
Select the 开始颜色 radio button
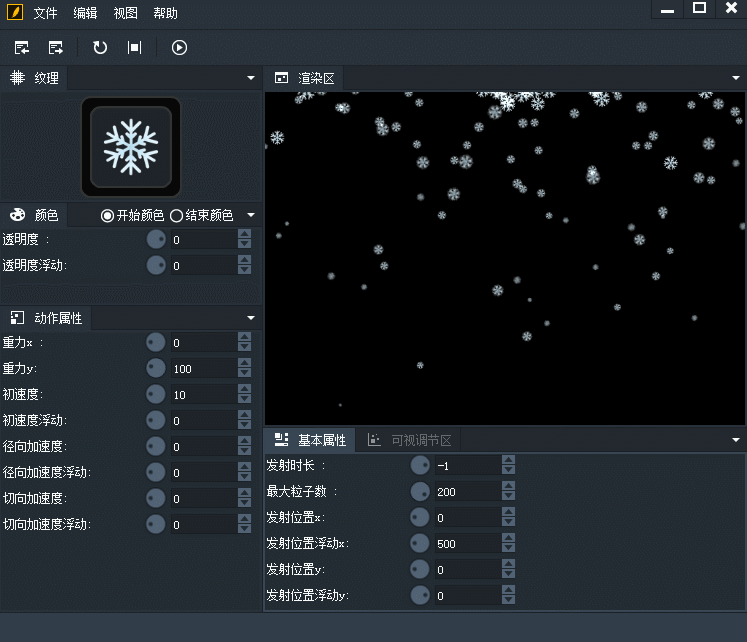107,216
